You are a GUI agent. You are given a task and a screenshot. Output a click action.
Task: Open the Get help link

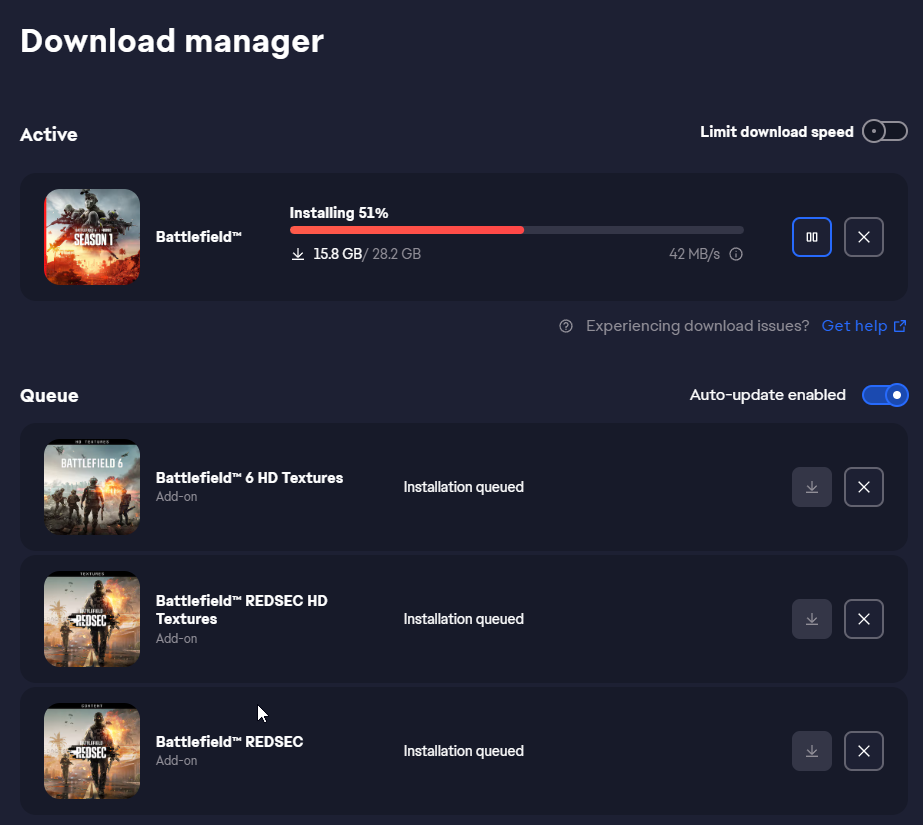tap(863, 326)
